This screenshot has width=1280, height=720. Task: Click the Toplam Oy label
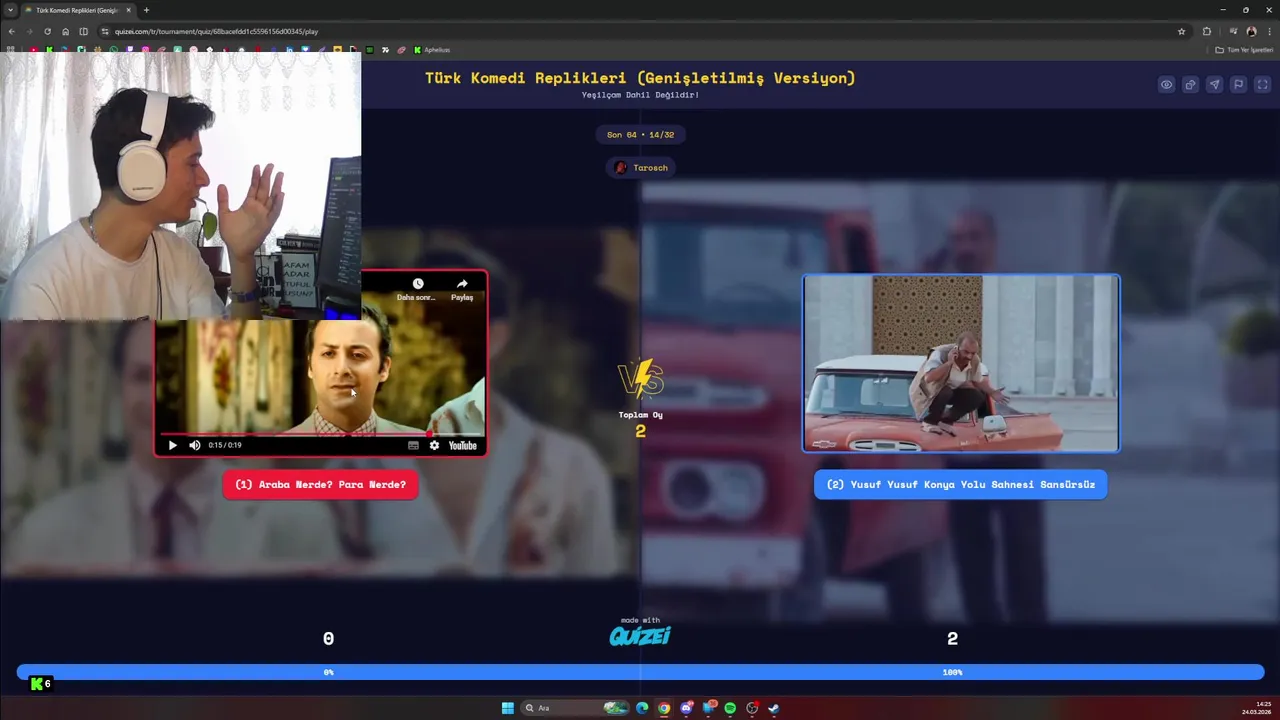pos(640,415)
